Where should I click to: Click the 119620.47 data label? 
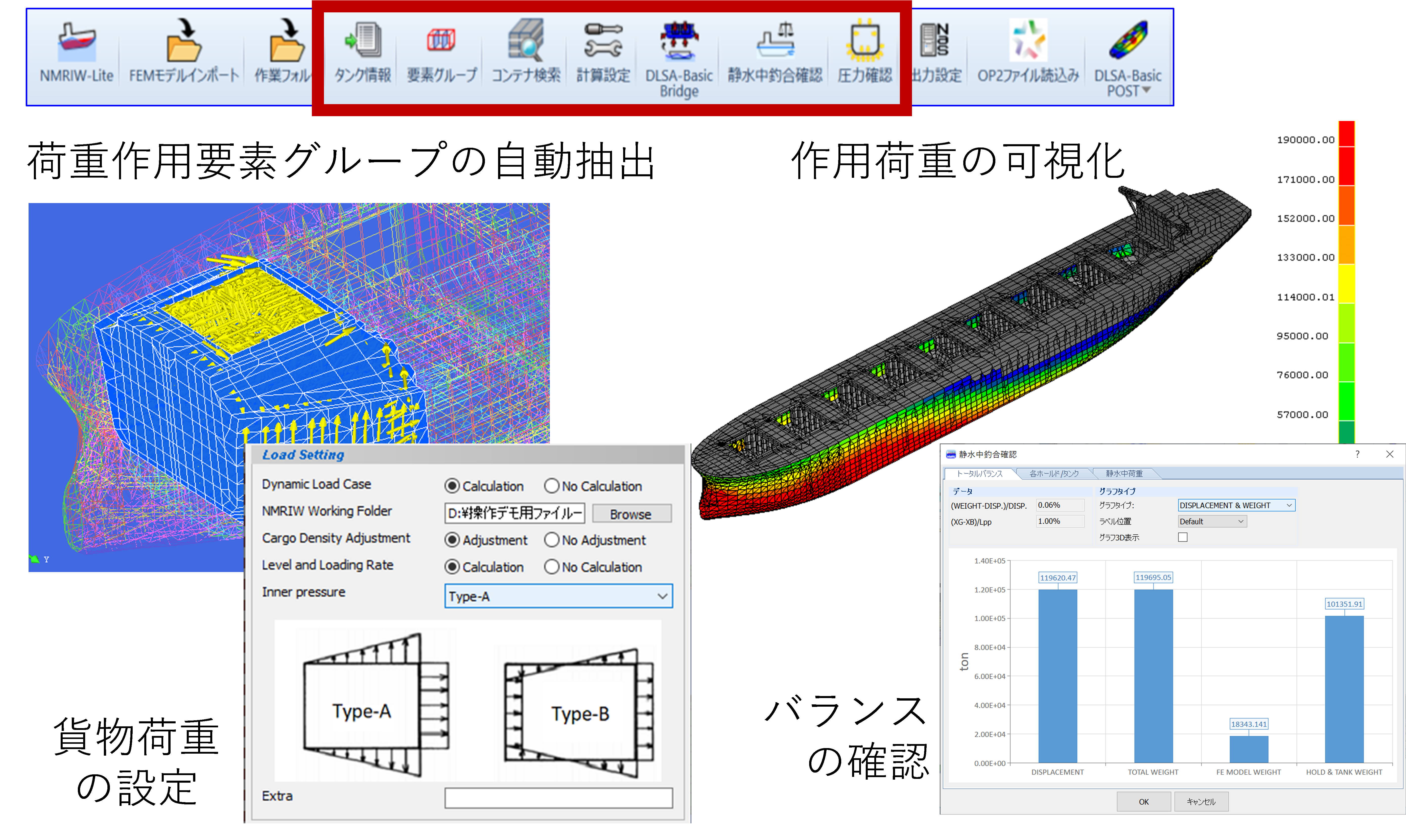click(x=1058, y=577)
